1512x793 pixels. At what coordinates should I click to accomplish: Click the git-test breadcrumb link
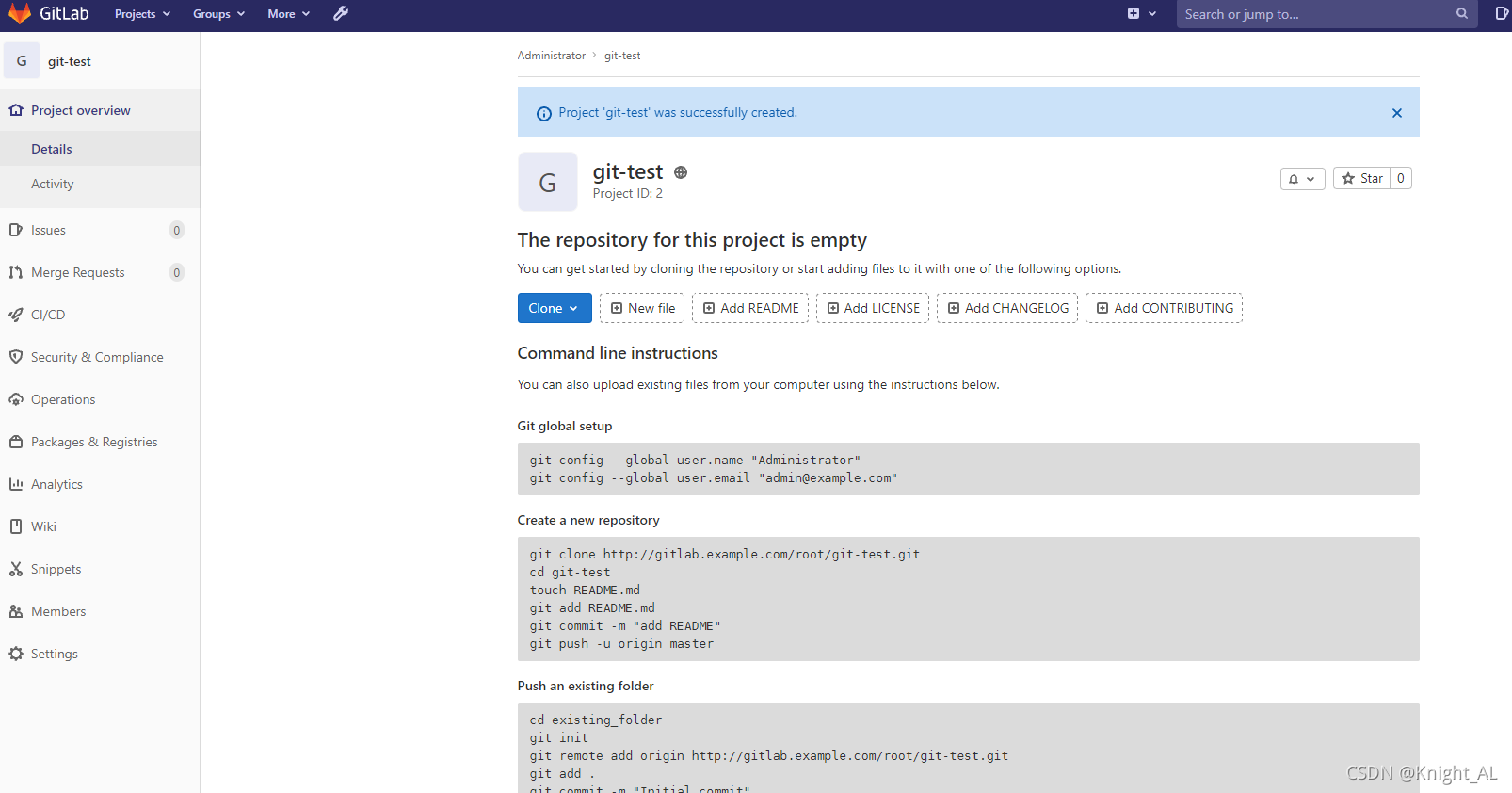[622, 56]
